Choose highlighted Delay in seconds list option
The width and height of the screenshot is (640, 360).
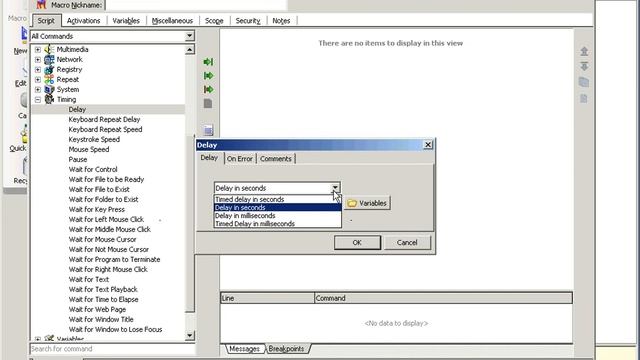pyautogui.click(x=278, y=207)
